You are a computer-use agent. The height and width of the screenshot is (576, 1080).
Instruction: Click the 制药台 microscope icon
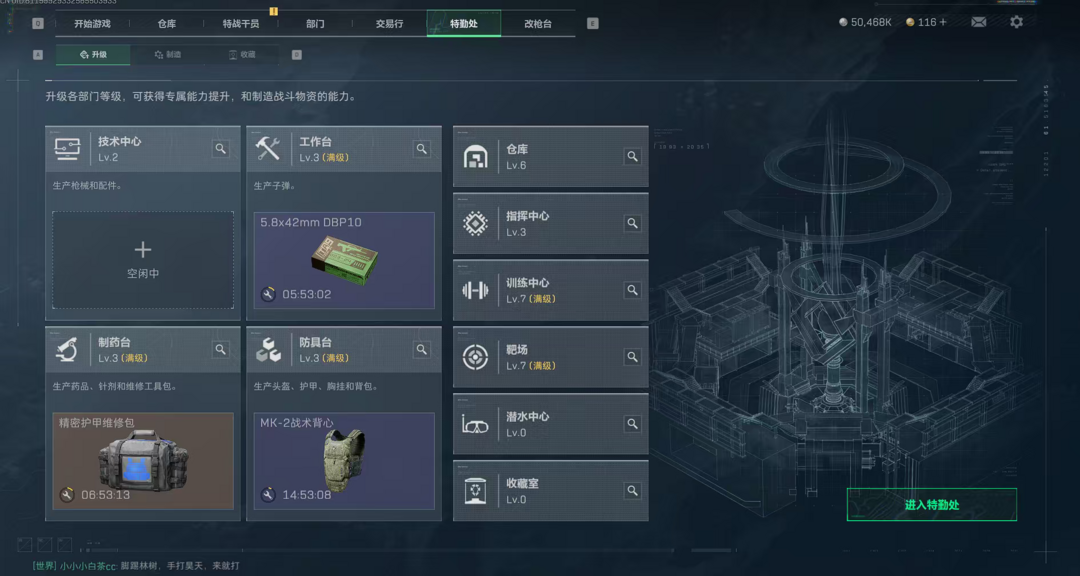(x=68, y=350)
